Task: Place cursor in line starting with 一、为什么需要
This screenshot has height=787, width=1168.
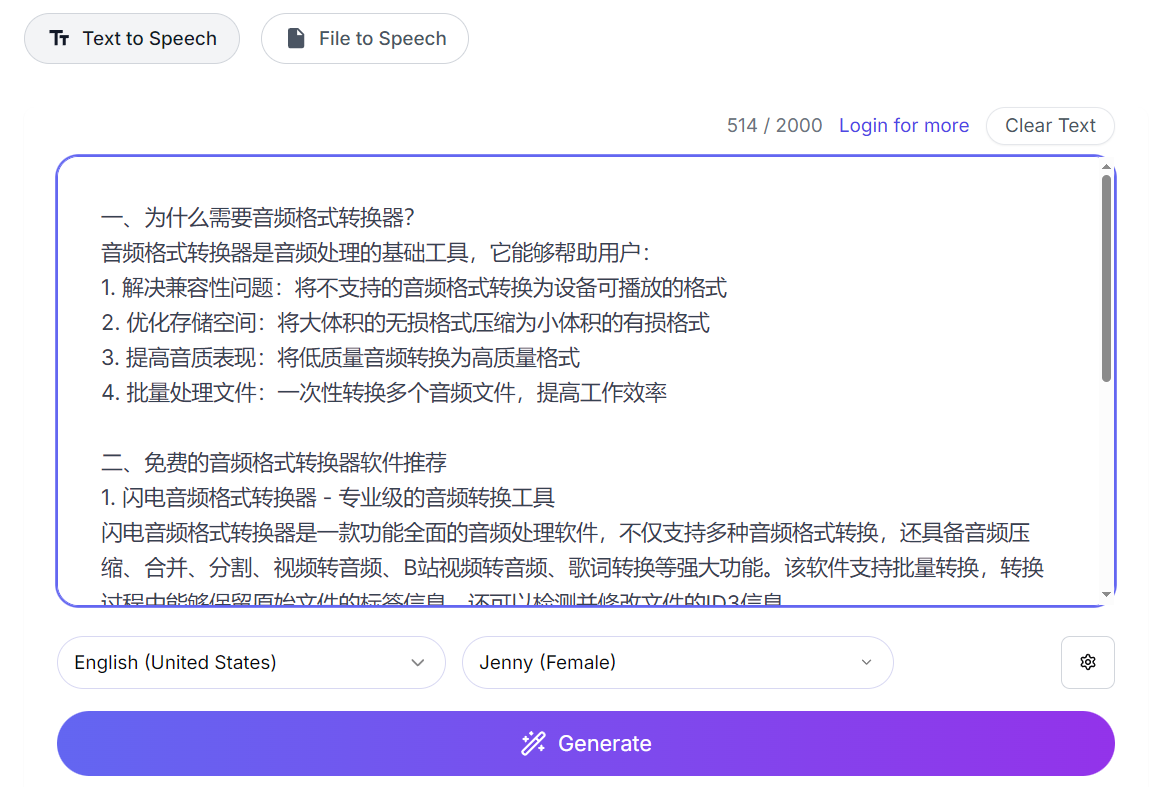Action: coord(258,218)
